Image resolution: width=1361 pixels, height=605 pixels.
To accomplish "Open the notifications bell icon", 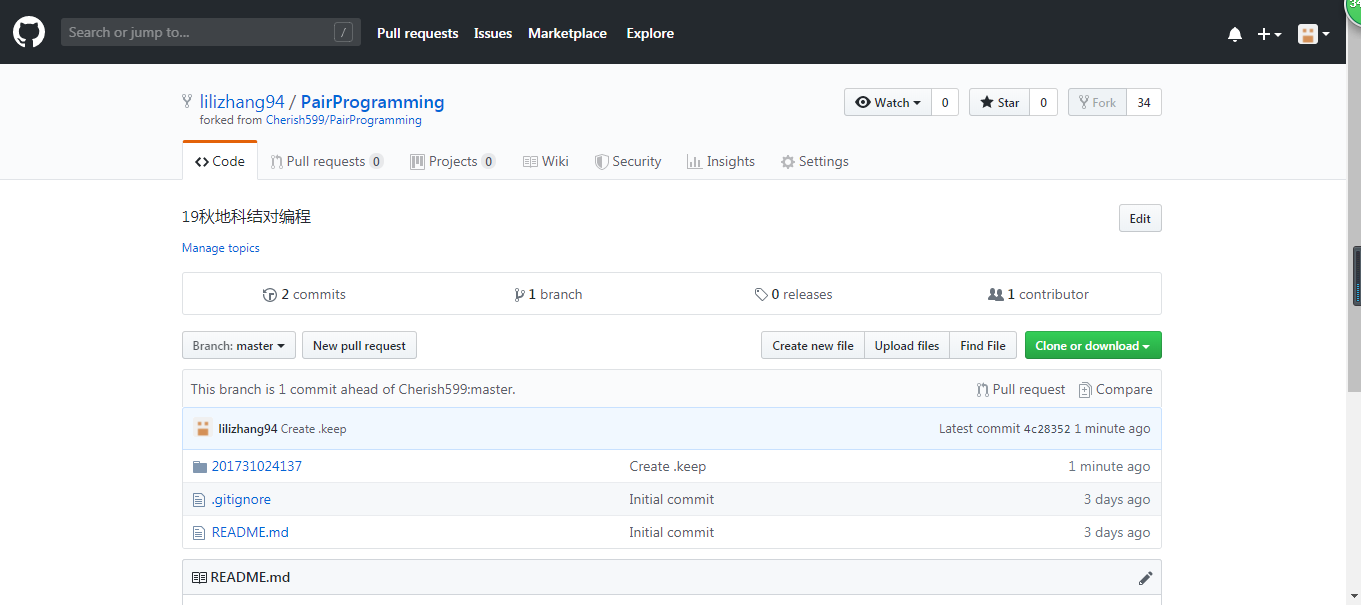I will [1235, 34].
